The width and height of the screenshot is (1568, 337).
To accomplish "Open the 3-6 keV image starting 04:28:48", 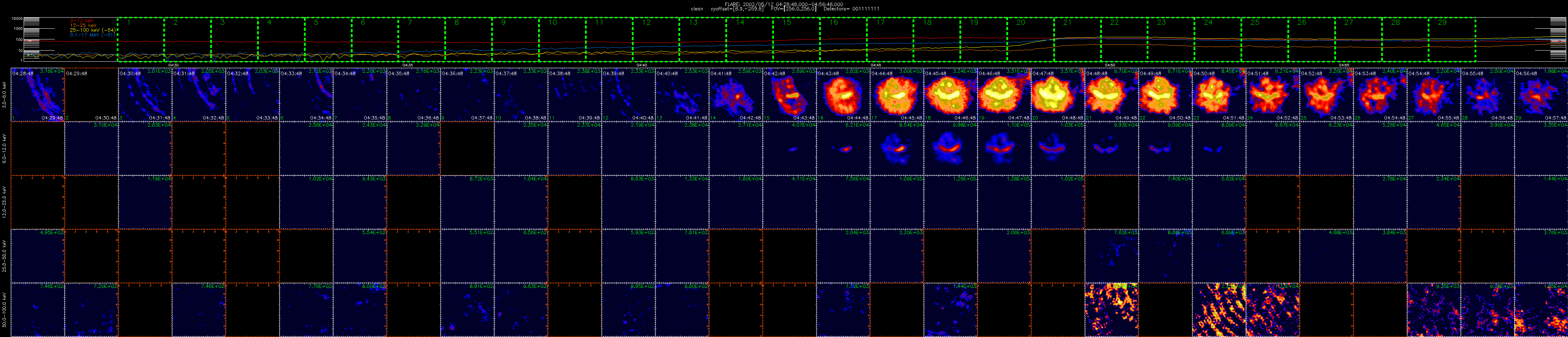I will click(38, 94).
